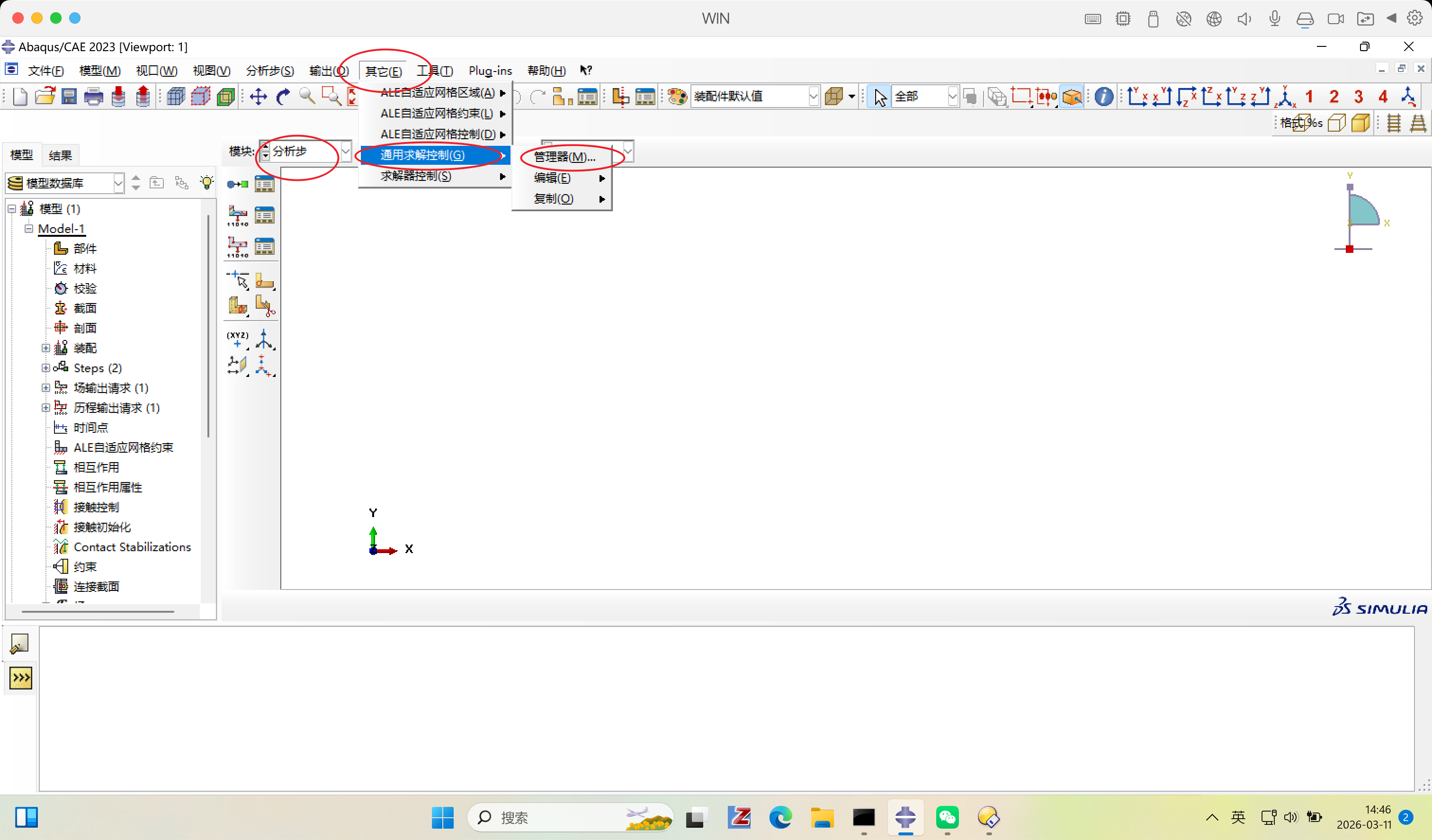Click the Partition Face tool with scissors

click(x=265, y=306)
